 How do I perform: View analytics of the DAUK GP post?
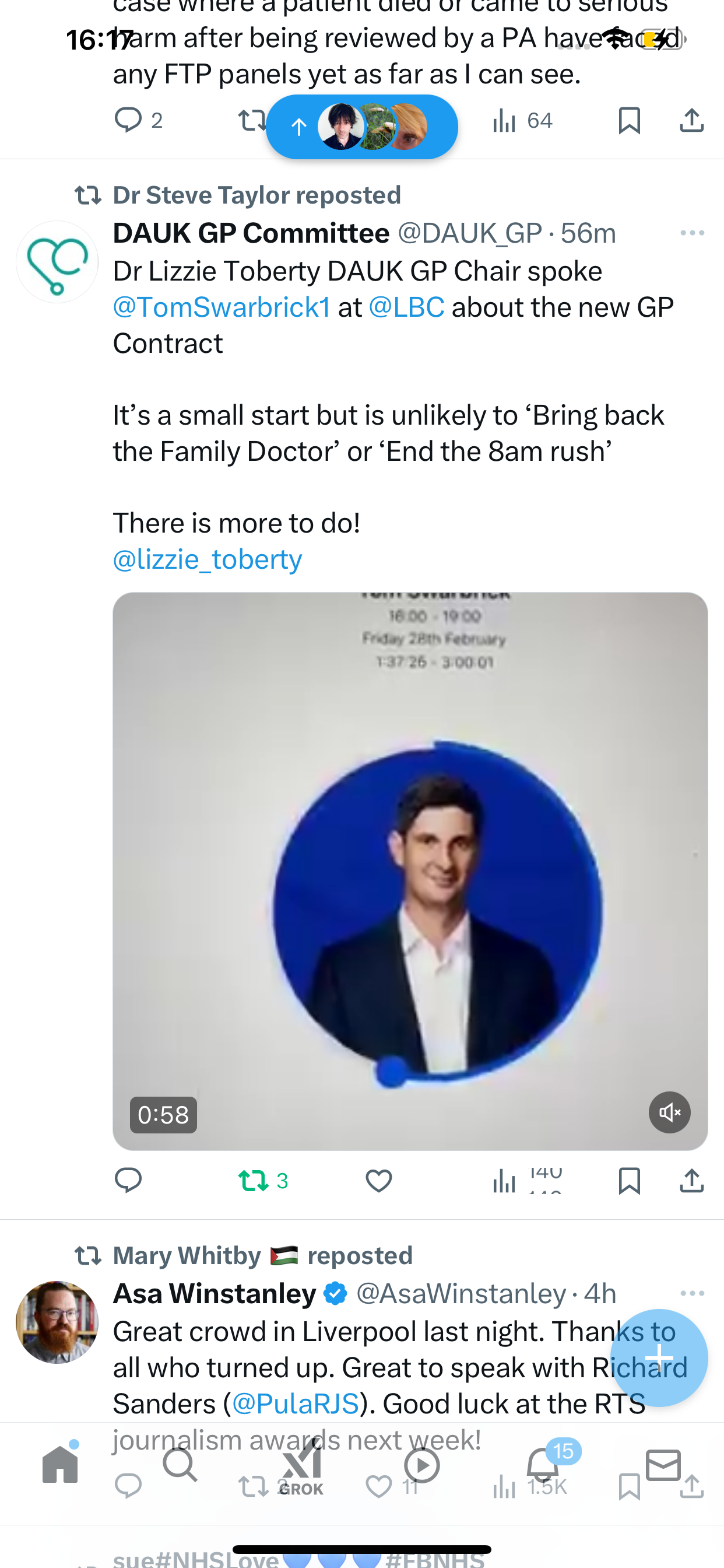point(527,1181)
